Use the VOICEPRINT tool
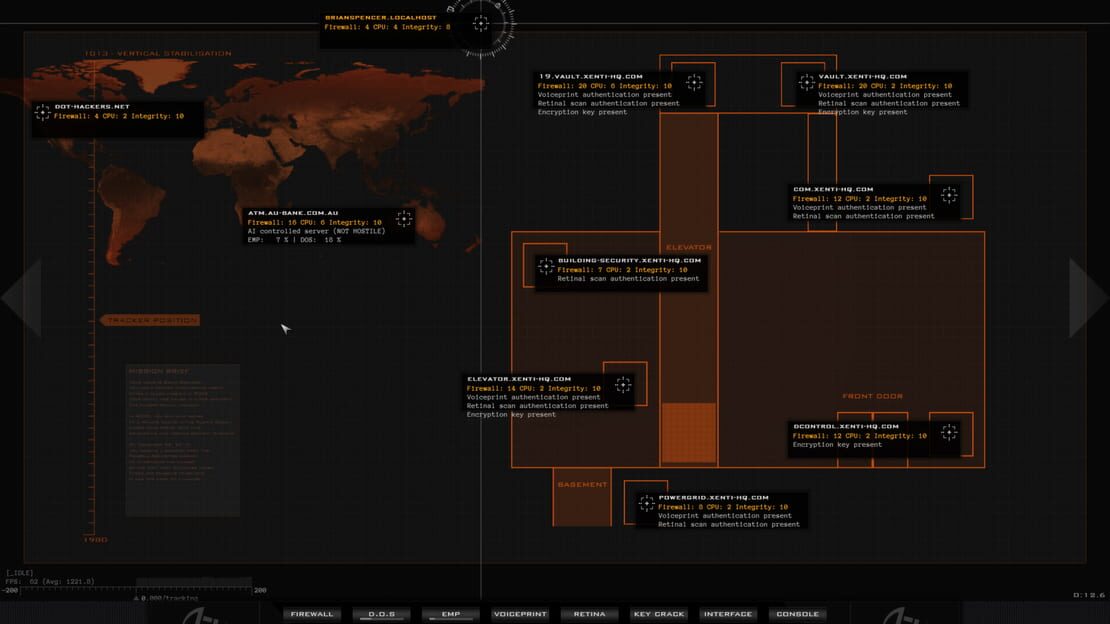This screenshot has height=624, width=1110. tap(520, 614)
